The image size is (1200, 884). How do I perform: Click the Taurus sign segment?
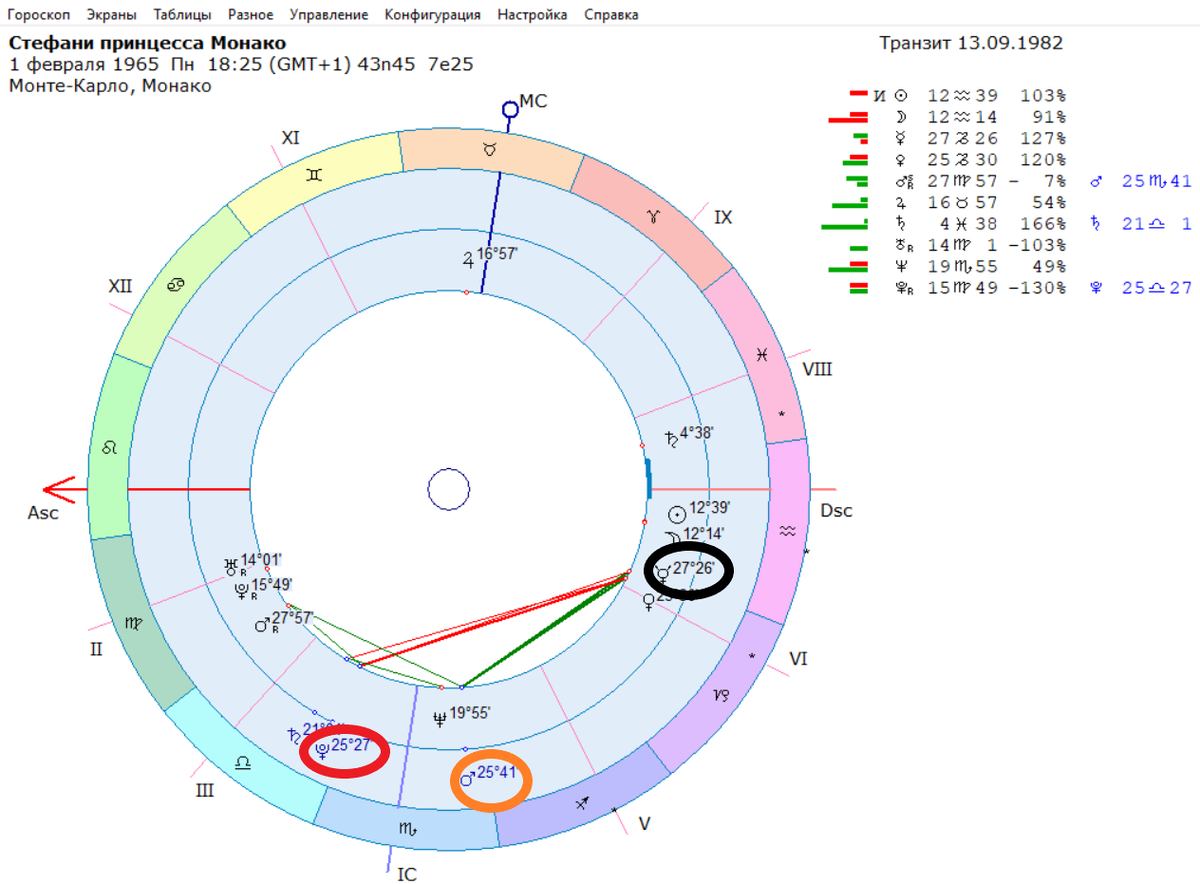tap(489, 149)
